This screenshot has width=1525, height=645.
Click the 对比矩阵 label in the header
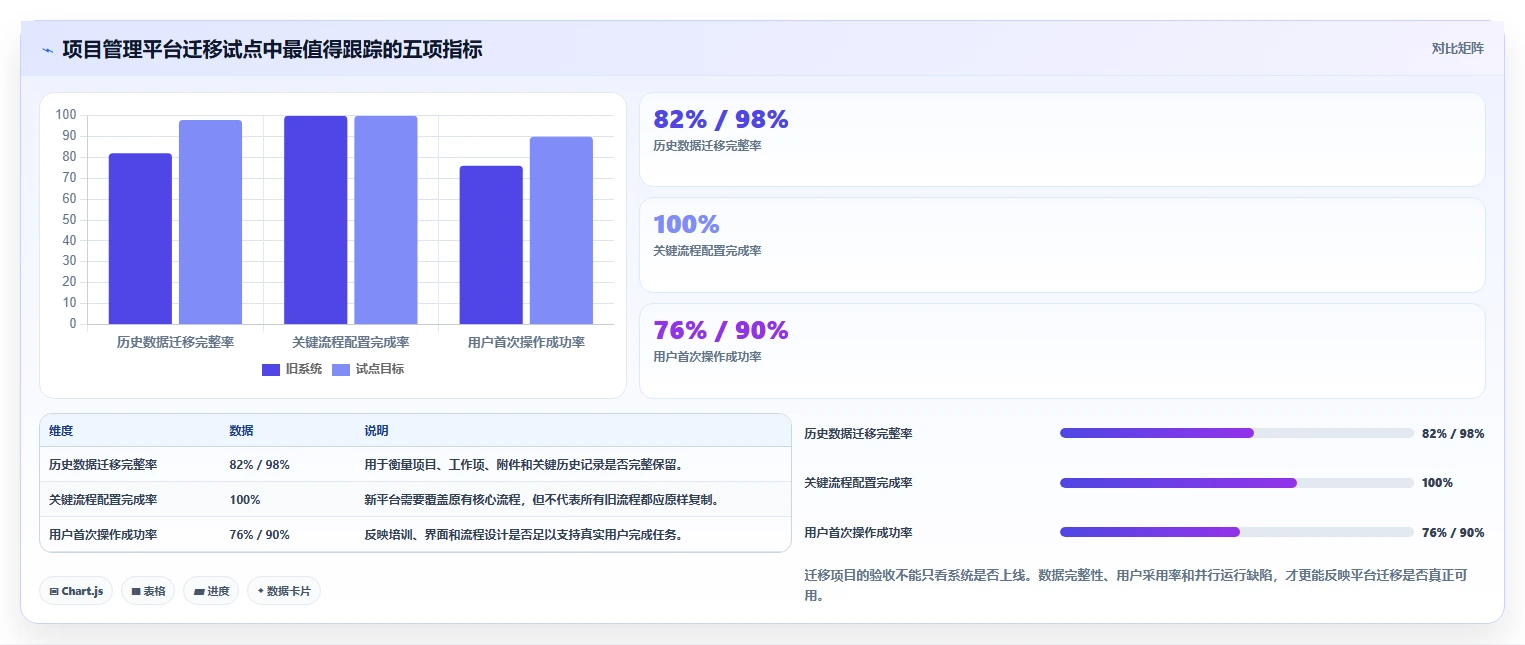[1458, 48]
